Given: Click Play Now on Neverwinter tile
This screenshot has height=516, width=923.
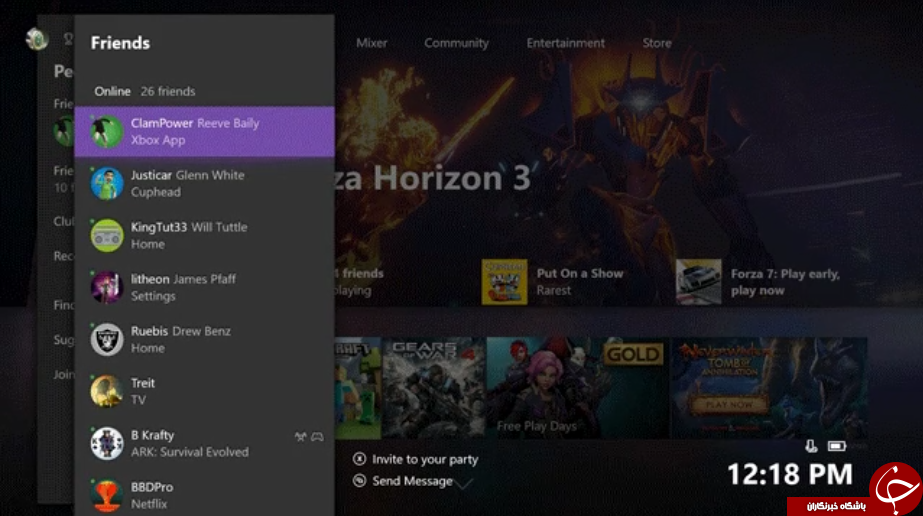Looking at the screenshot, I should [x=729, y=405].
